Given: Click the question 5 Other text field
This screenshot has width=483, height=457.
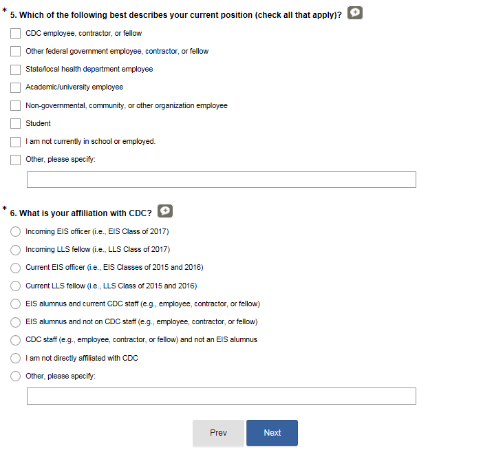Looking at the screenshot, I should [221, 180].
